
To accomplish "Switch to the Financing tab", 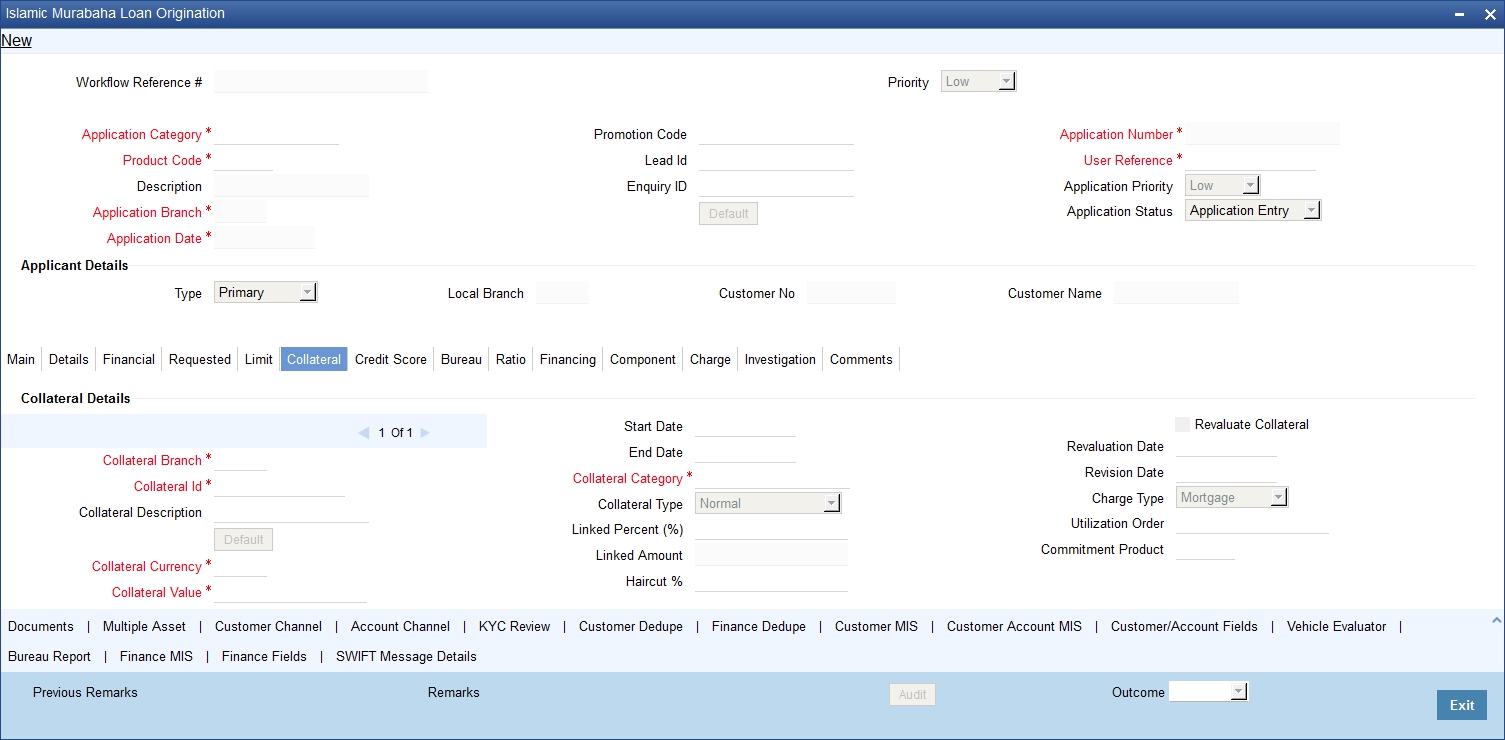I will [568, 359].
